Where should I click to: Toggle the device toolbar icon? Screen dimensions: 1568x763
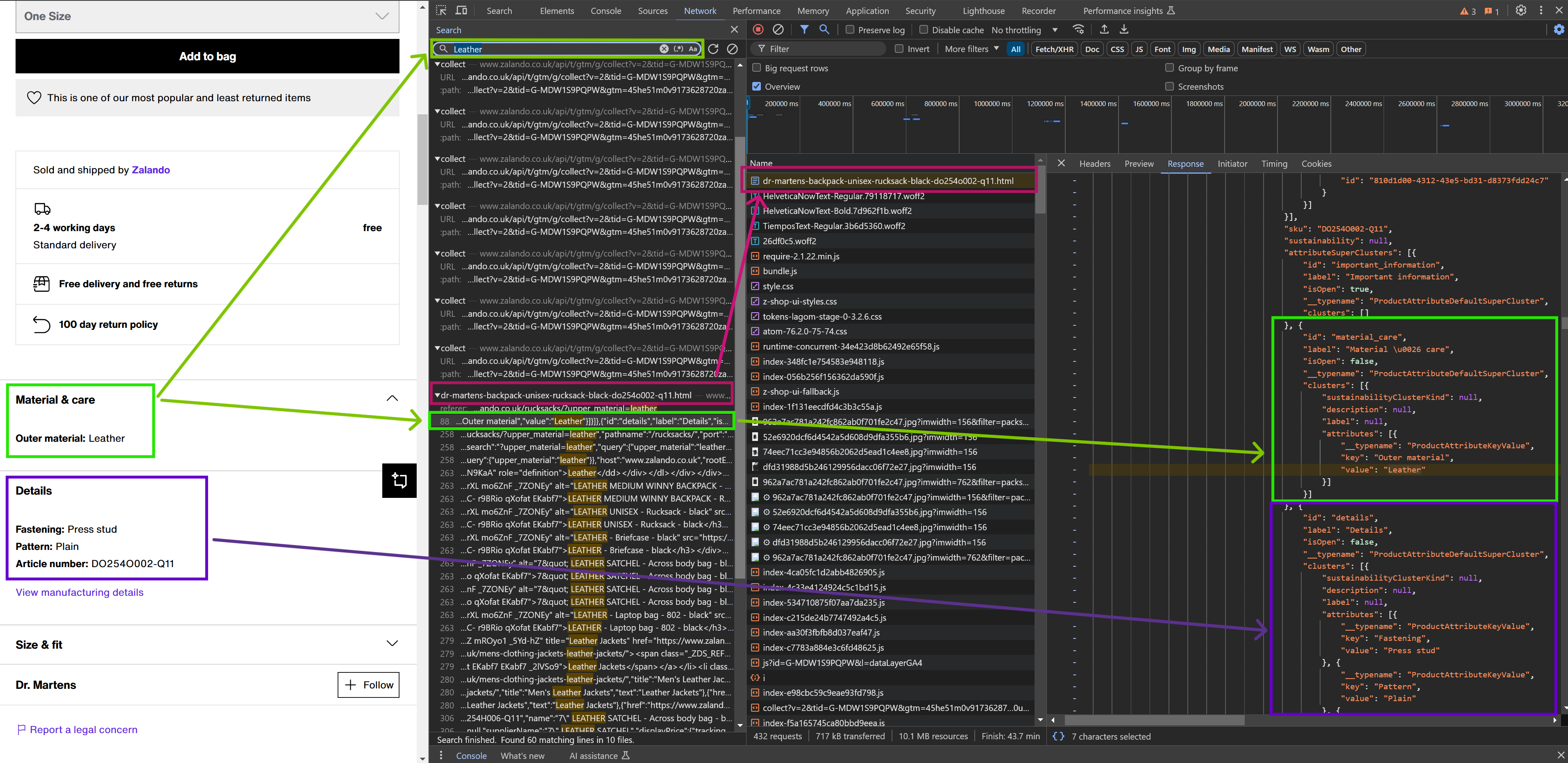click(461, 10)
